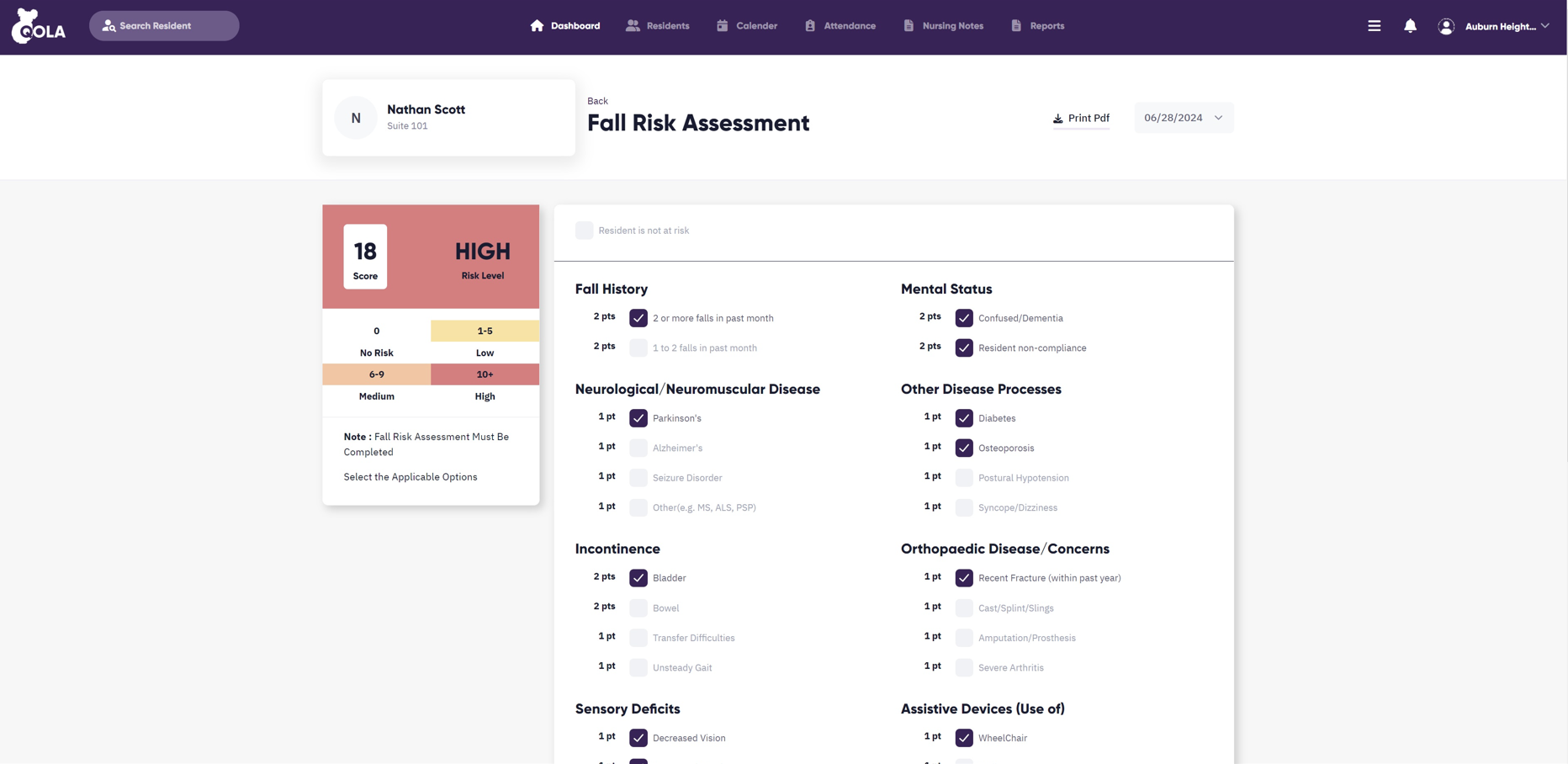1568x764 pixels.
Task: Enable Resident is not at risk checkbox
Action: pyautogui.click(x=584, y=231)
